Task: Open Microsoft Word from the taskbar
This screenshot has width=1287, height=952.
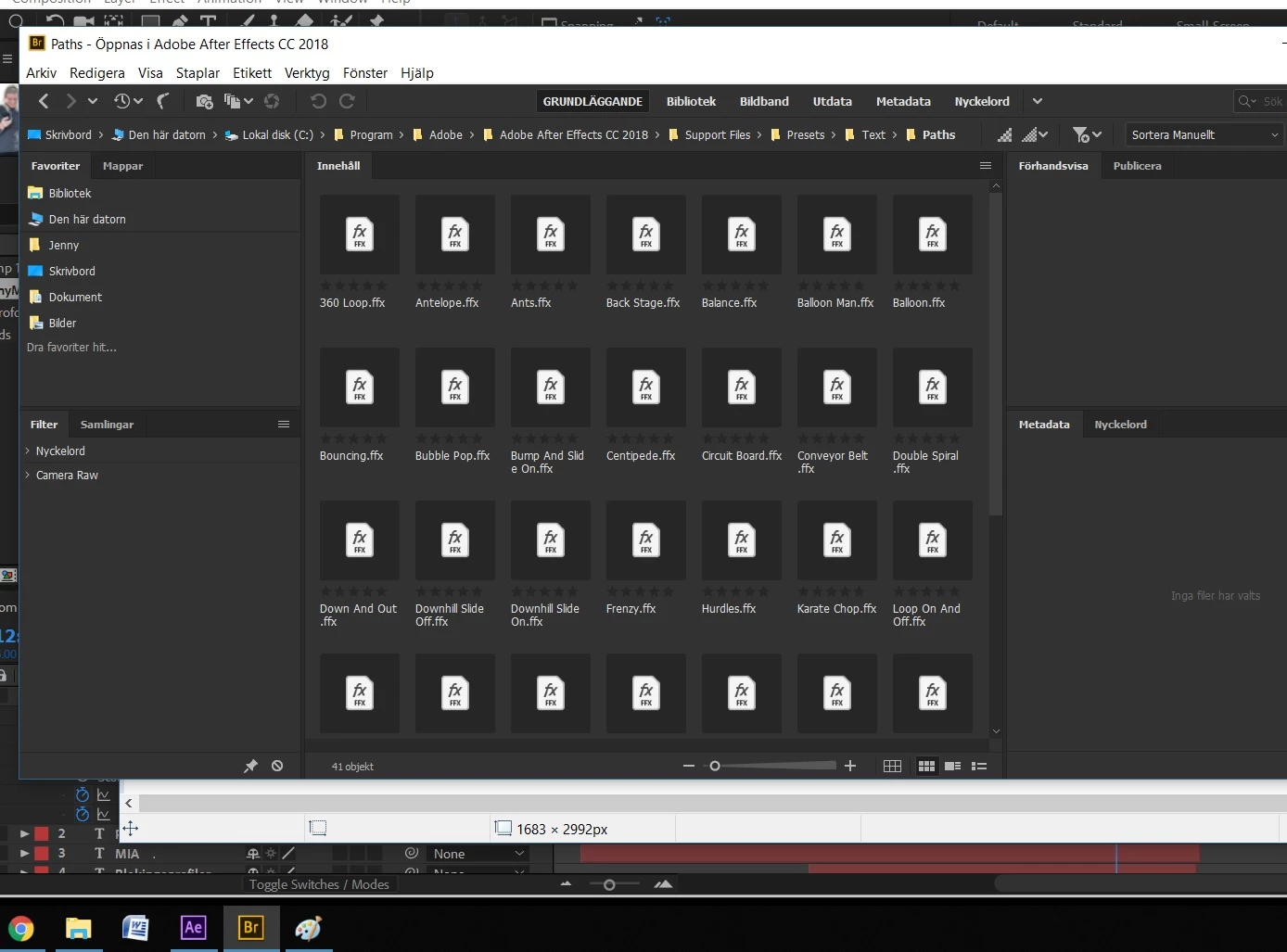Action: 135,927
